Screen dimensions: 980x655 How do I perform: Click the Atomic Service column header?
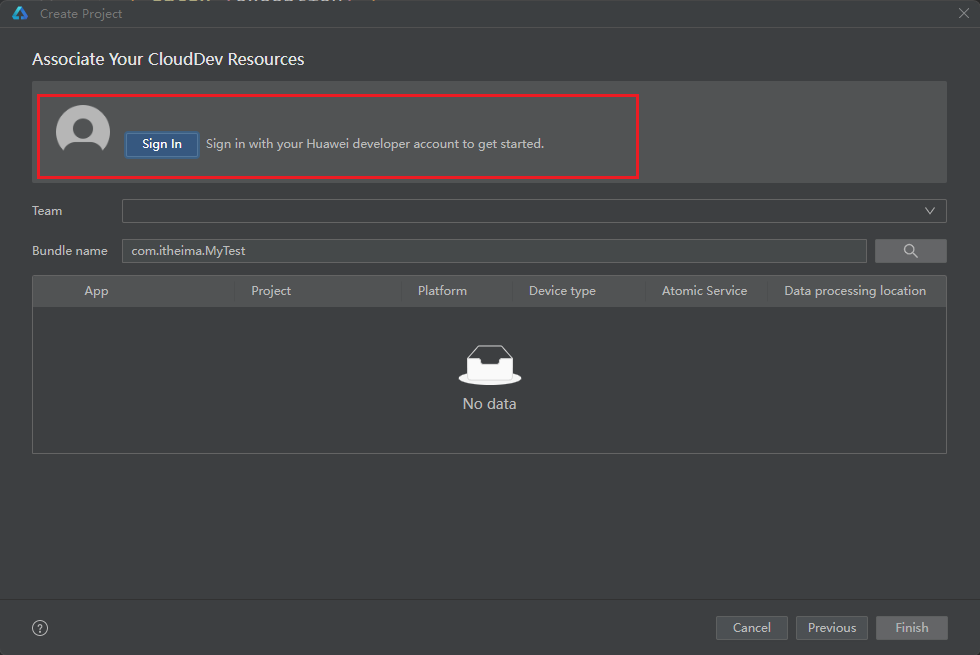pos(704,291)
